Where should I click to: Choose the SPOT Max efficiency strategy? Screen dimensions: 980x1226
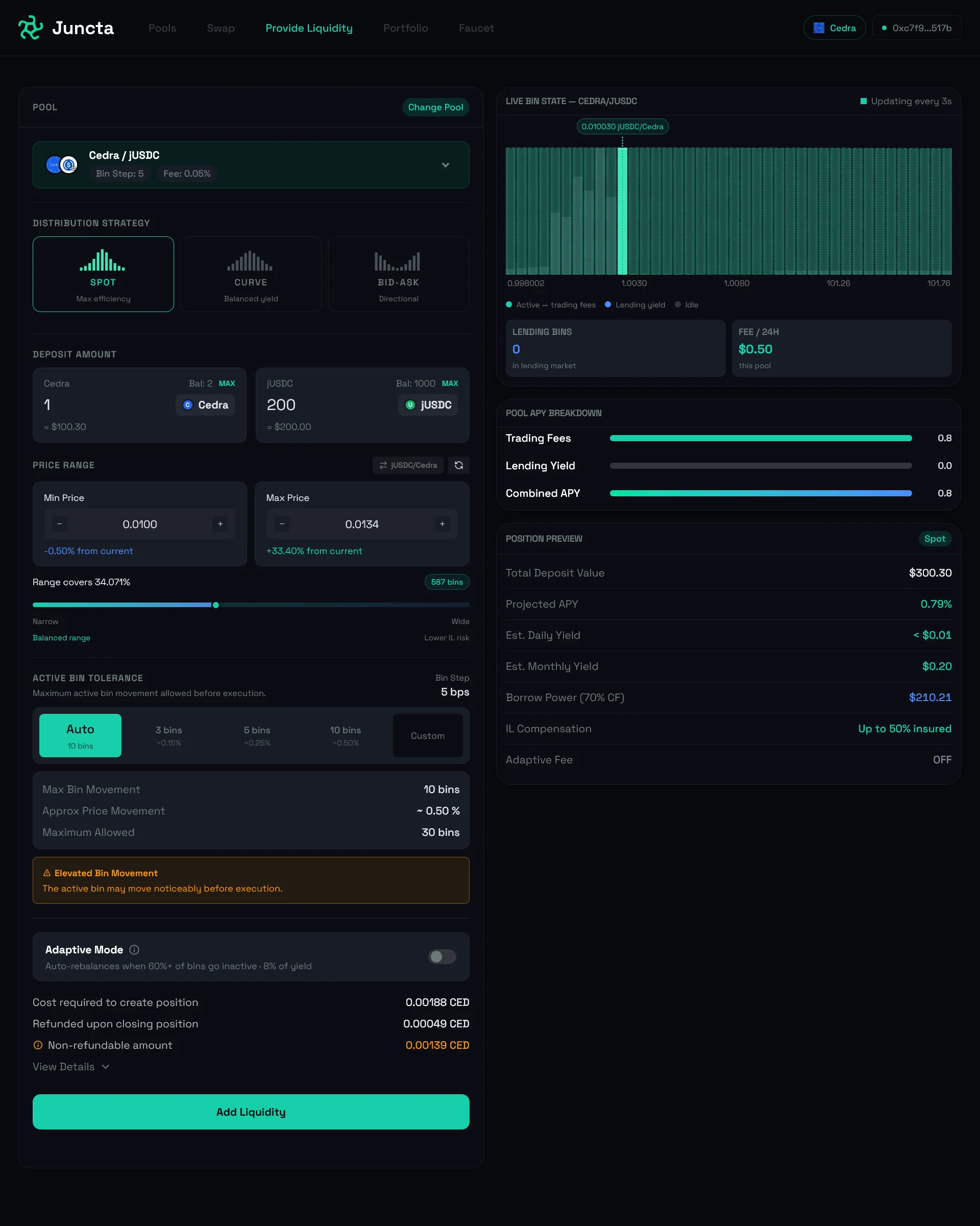click(x=104, y=274)
